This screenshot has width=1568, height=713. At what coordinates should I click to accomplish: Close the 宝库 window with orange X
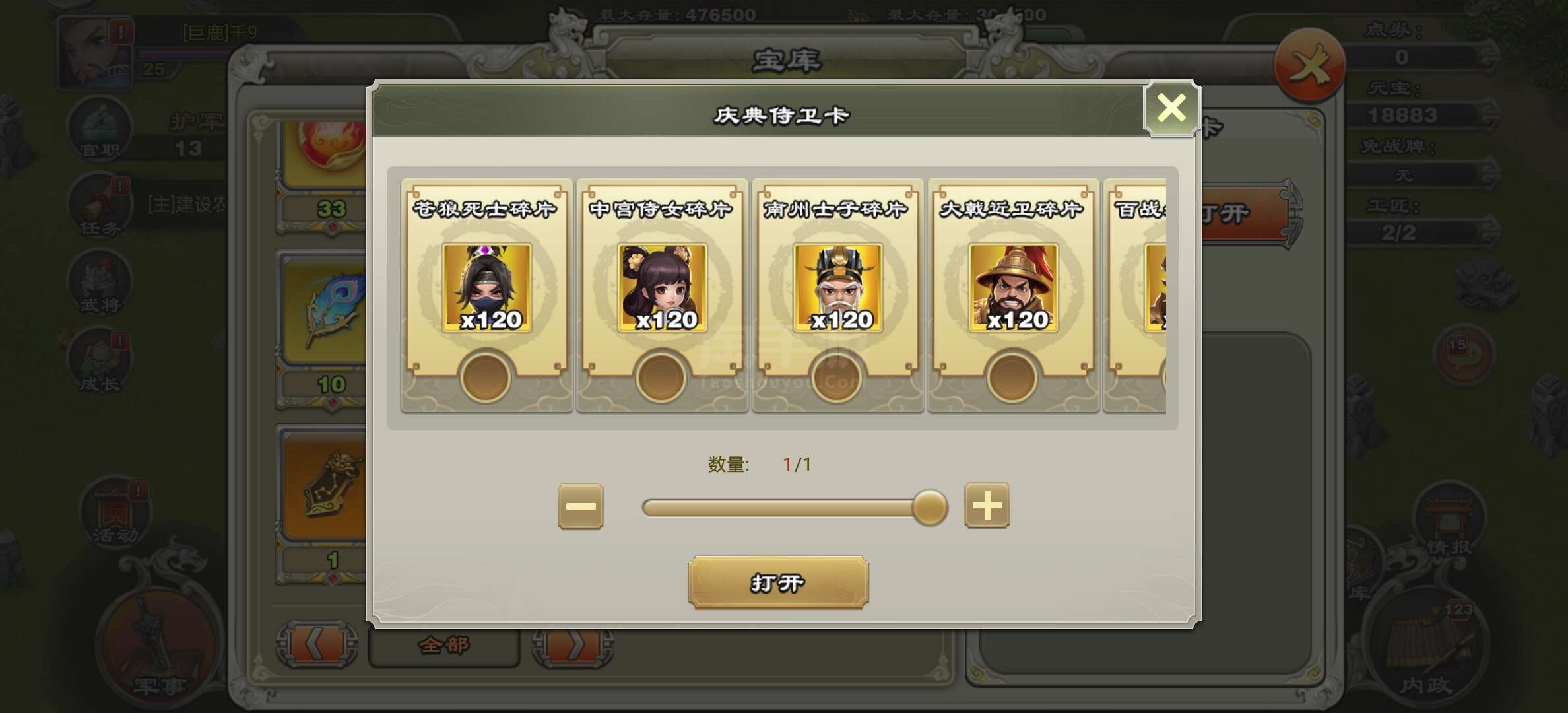click(x=1310, y=66)
